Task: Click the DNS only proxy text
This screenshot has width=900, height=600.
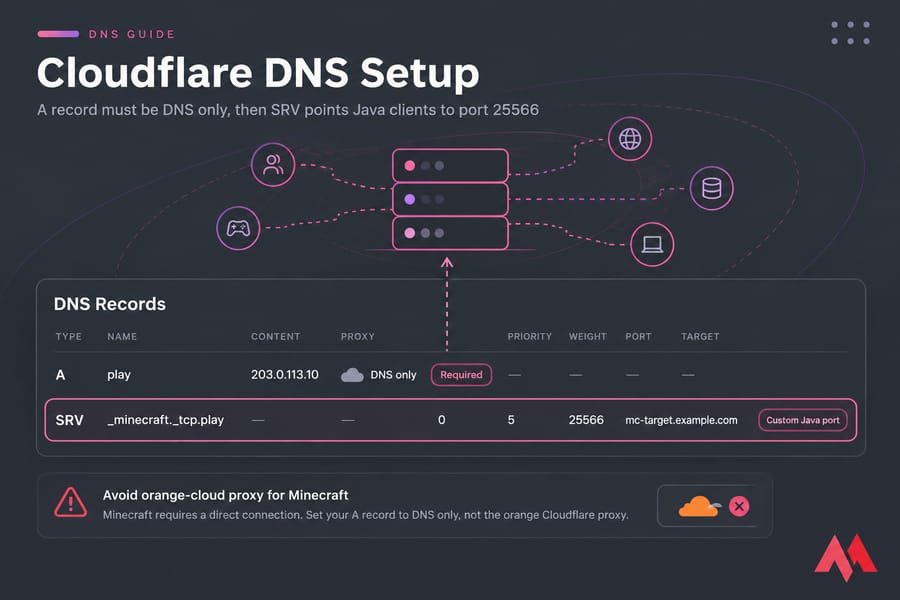Action: coord(393,375)
